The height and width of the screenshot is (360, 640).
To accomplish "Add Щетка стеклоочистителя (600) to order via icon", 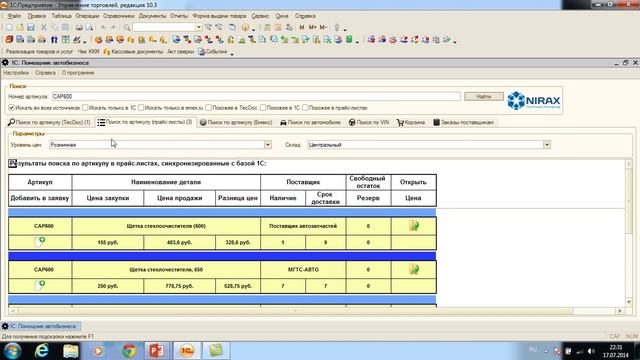I will click(x=40, y=242).
